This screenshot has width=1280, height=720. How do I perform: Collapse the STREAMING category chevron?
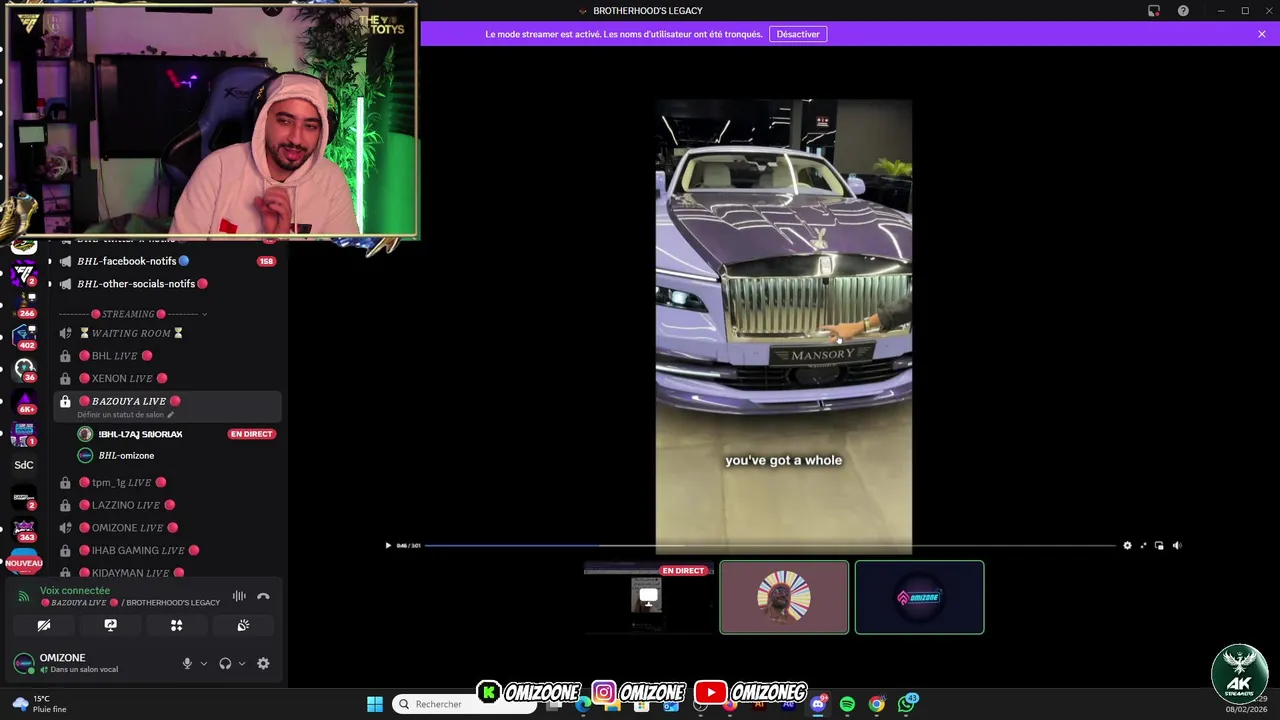coord(204,314)
